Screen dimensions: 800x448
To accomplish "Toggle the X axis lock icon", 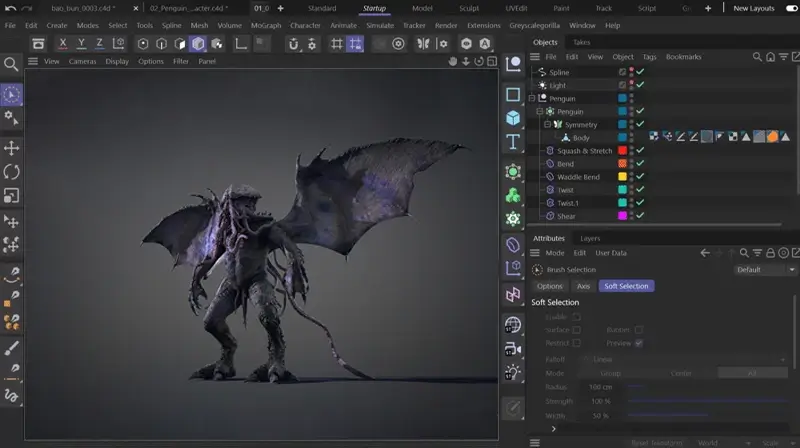I will tap(63, 44).
